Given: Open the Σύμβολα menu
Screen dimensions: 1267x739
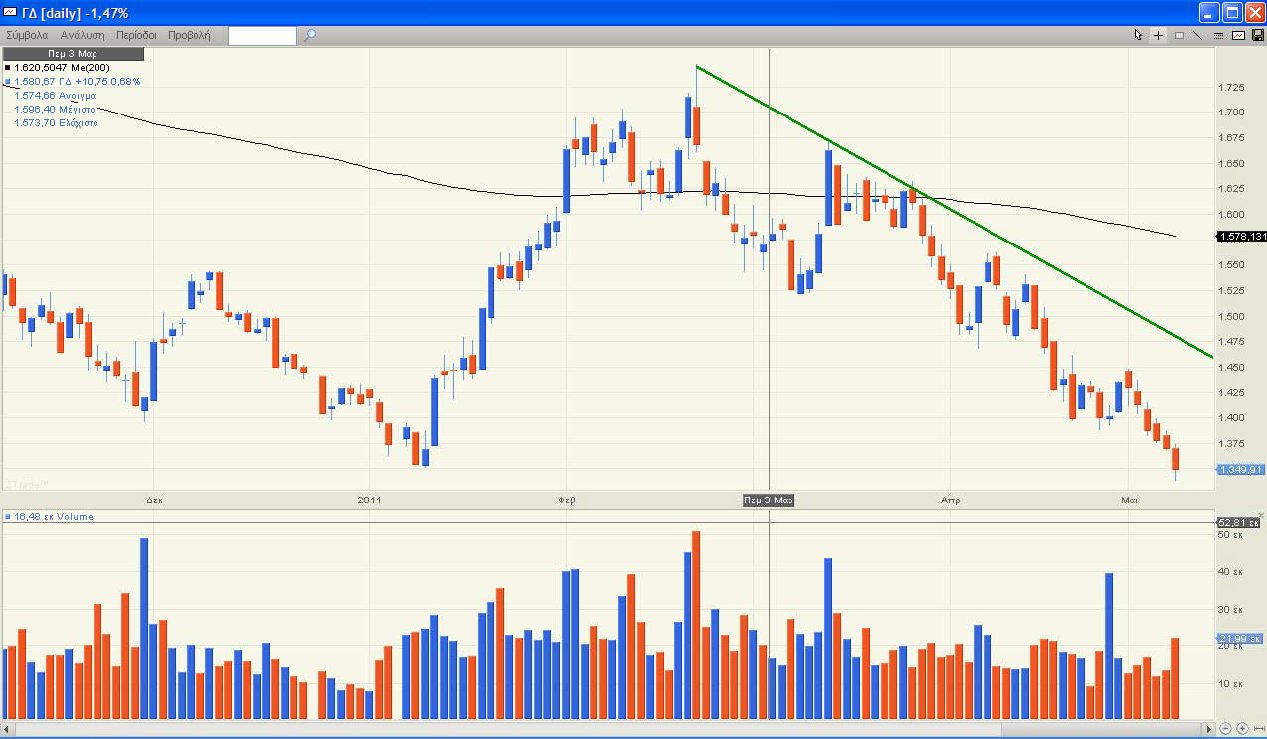Looking at the screenshot, I should point(27,35).
